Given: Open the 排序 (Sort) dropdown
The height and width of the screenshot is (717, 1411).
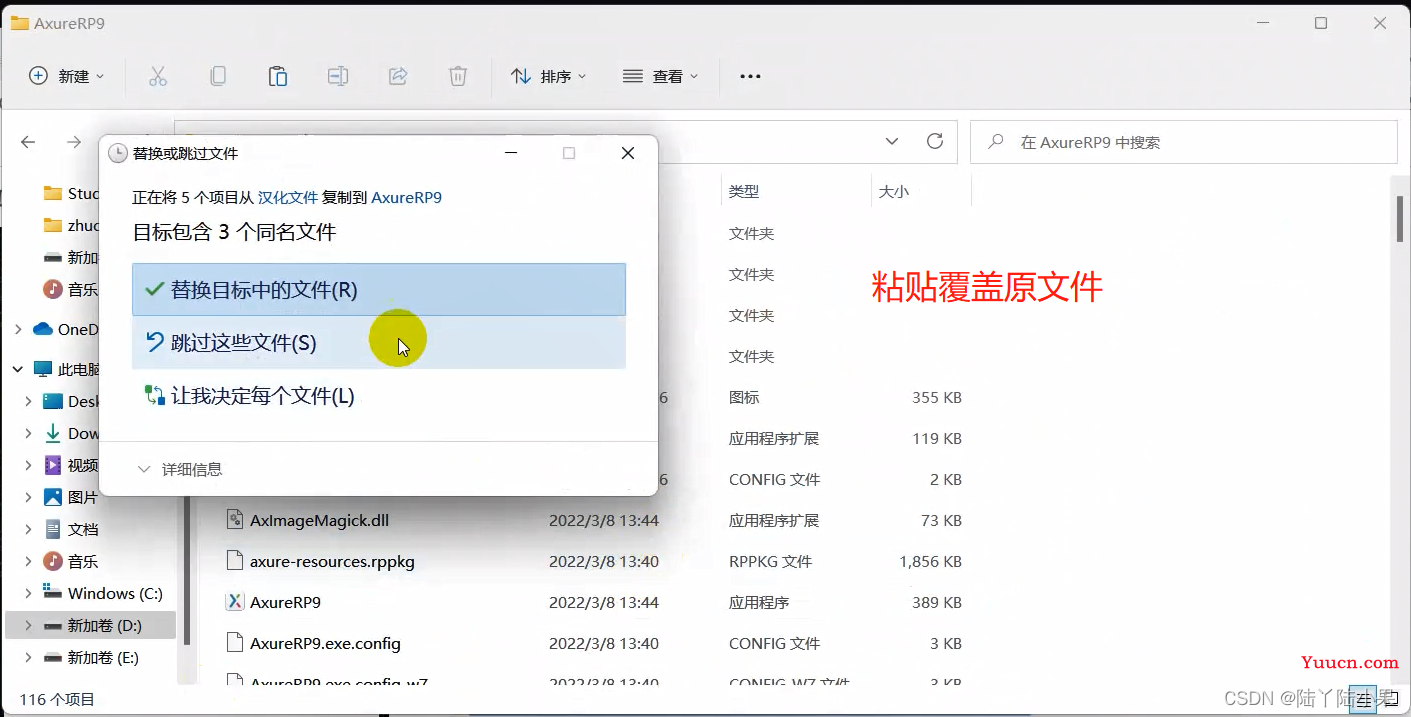Looking at the screenshot, I should tap(549, 76).
